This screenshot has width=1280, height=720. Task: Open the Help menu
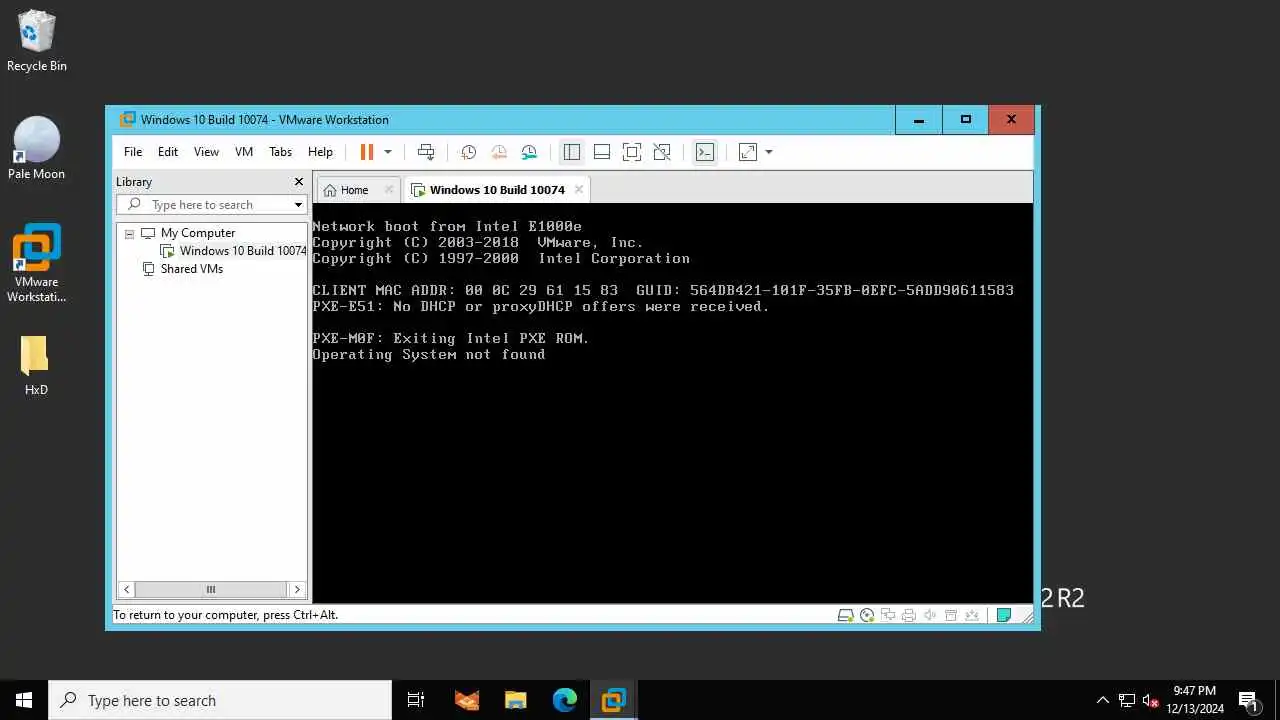[x=320, y=152]
